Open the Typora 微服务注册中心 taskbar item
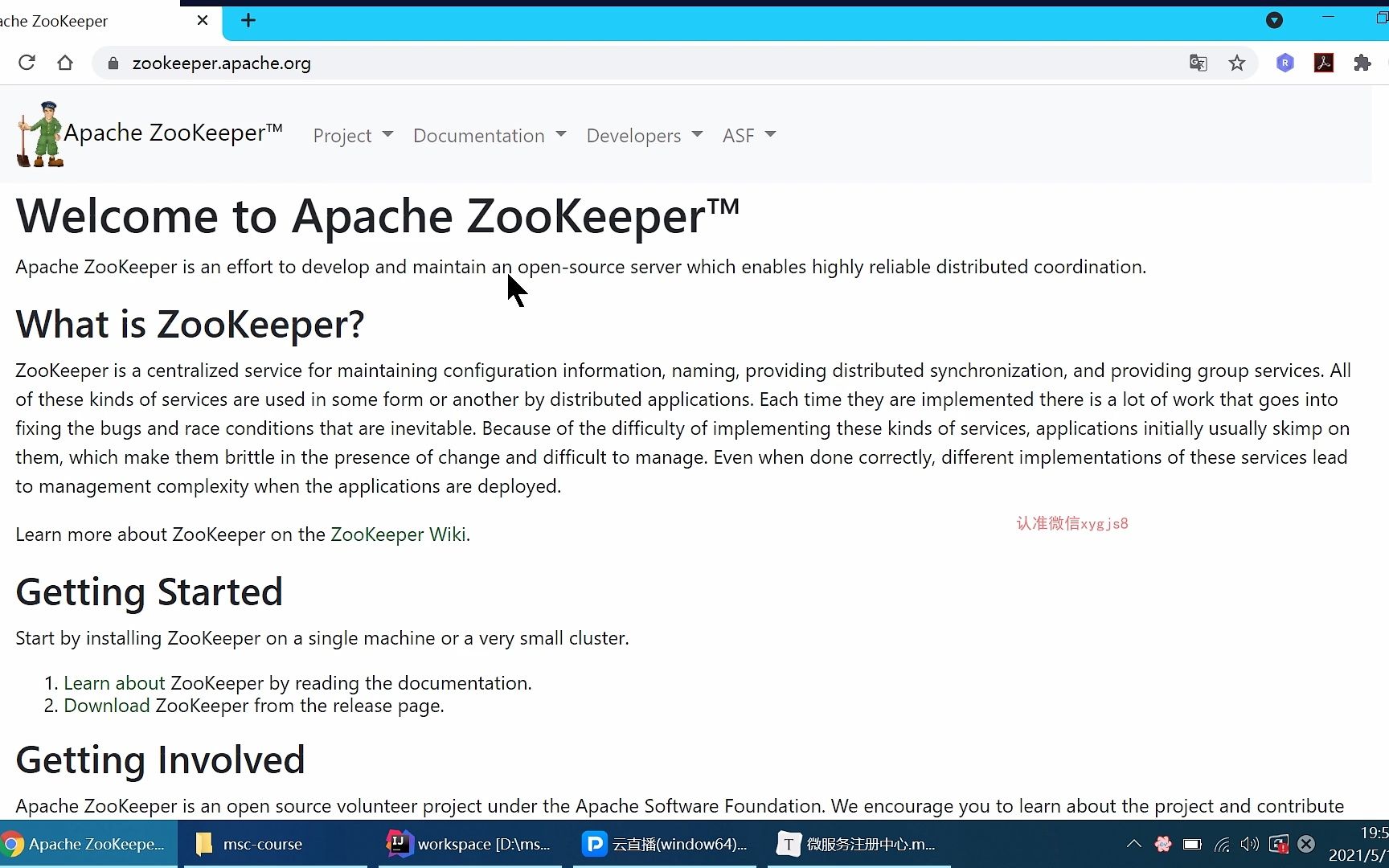This screenshot has height=868, width=1389. pos(858,844)
